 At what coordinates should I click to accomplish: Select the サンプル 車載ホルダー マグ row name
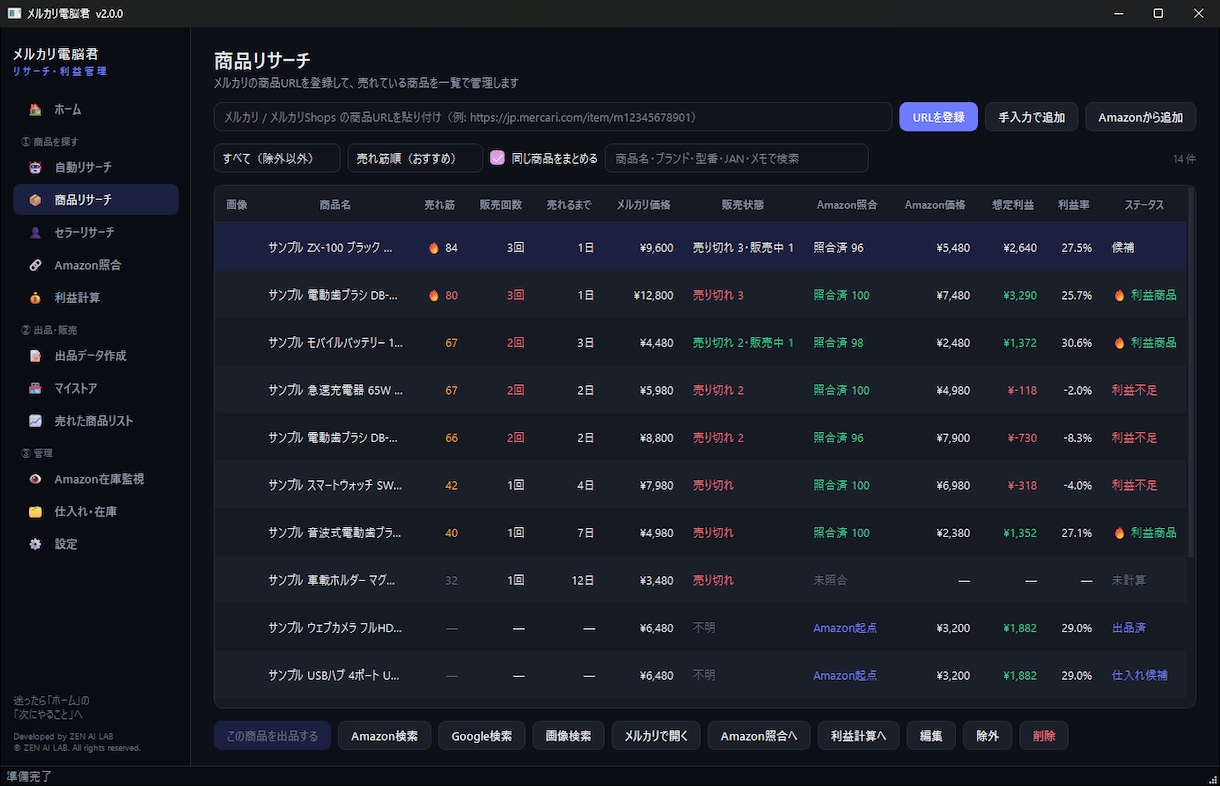(332, 580)
